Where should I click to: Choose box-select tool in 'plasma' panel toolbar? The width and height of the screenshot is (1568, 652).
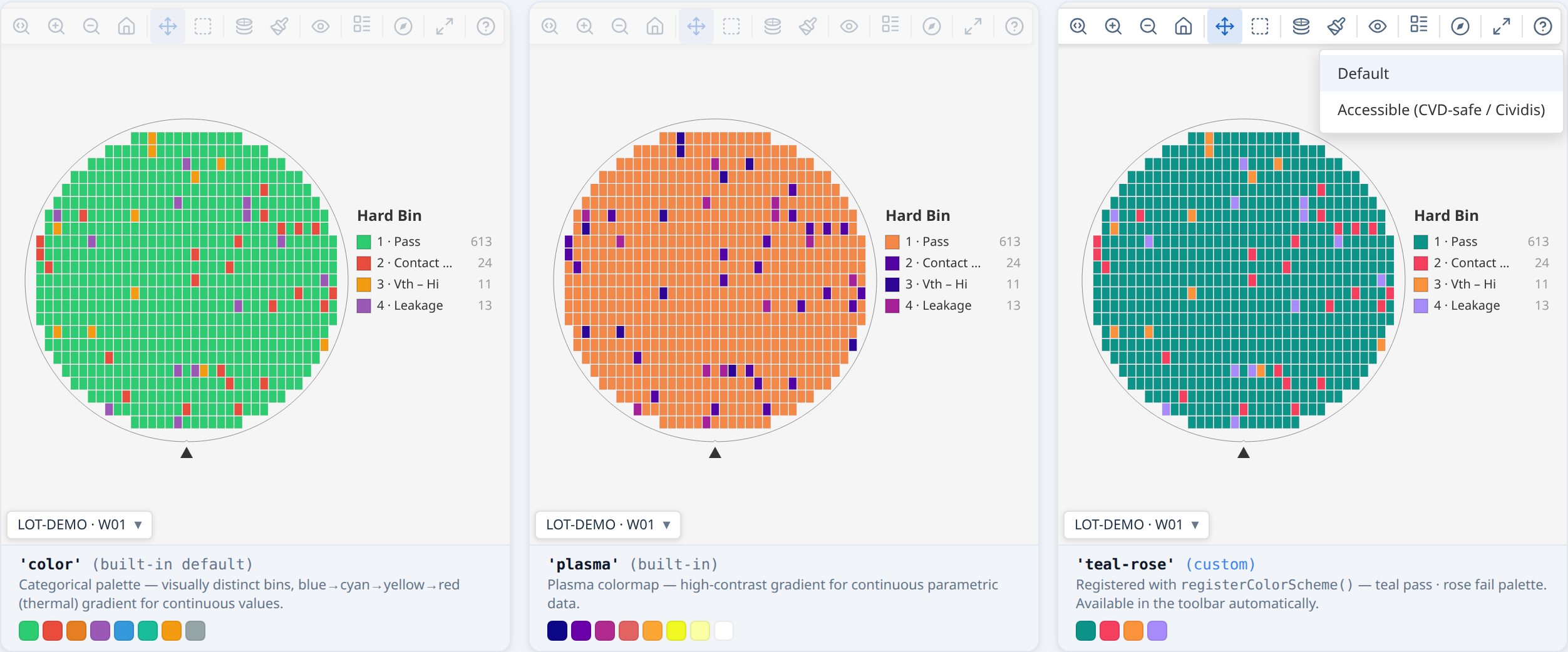click(731, 26)
